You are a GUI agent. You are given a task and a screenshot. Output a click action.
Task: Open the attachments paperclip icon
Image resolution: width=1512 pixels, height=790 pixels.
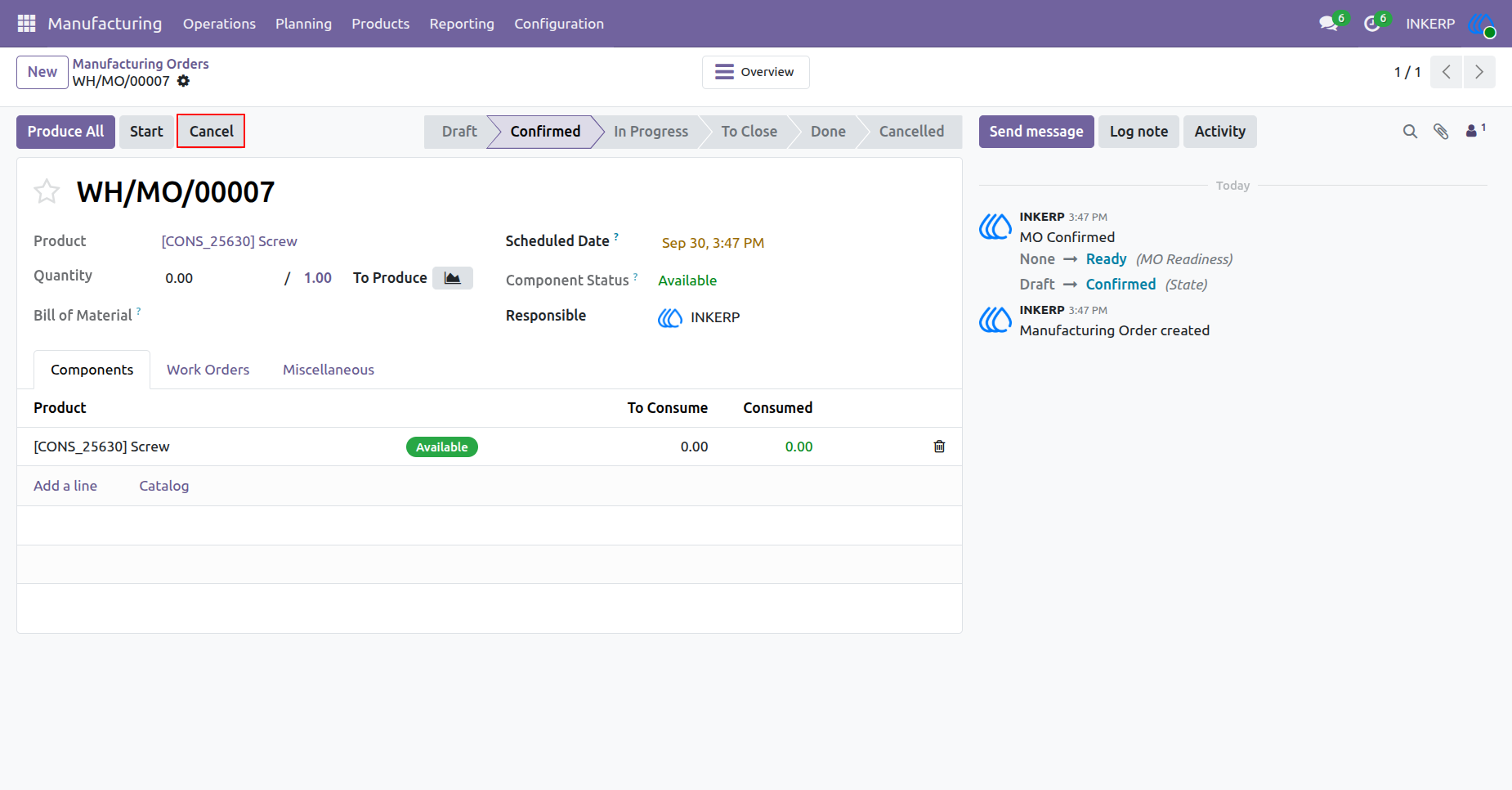pos(1441,132)
